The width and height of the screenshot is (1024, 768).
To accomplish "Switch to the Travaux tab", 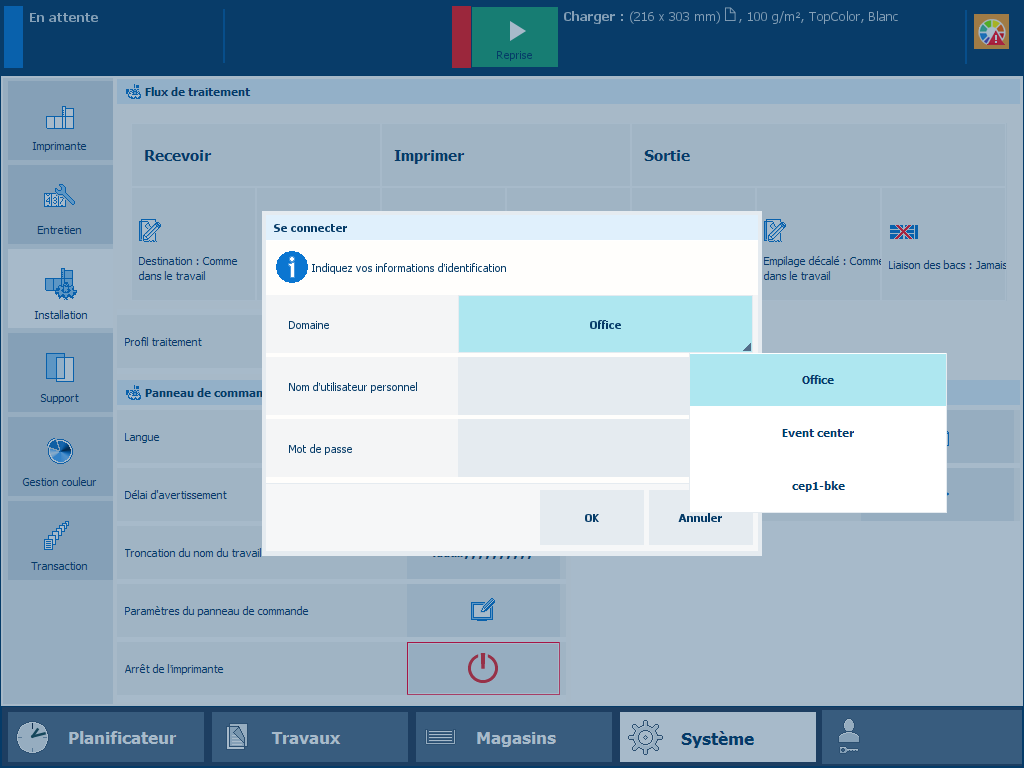I will point(310,738).
